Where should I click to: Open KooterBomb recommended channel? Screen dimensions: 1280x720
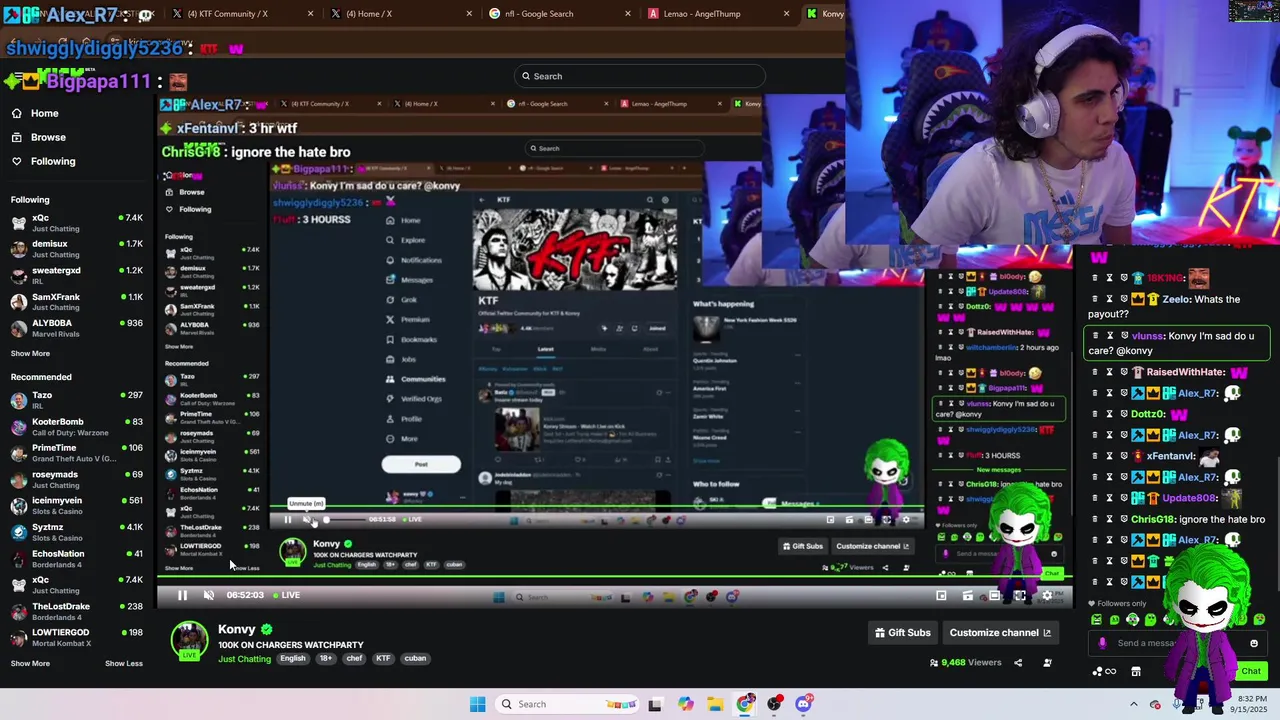tap(77, 427)
